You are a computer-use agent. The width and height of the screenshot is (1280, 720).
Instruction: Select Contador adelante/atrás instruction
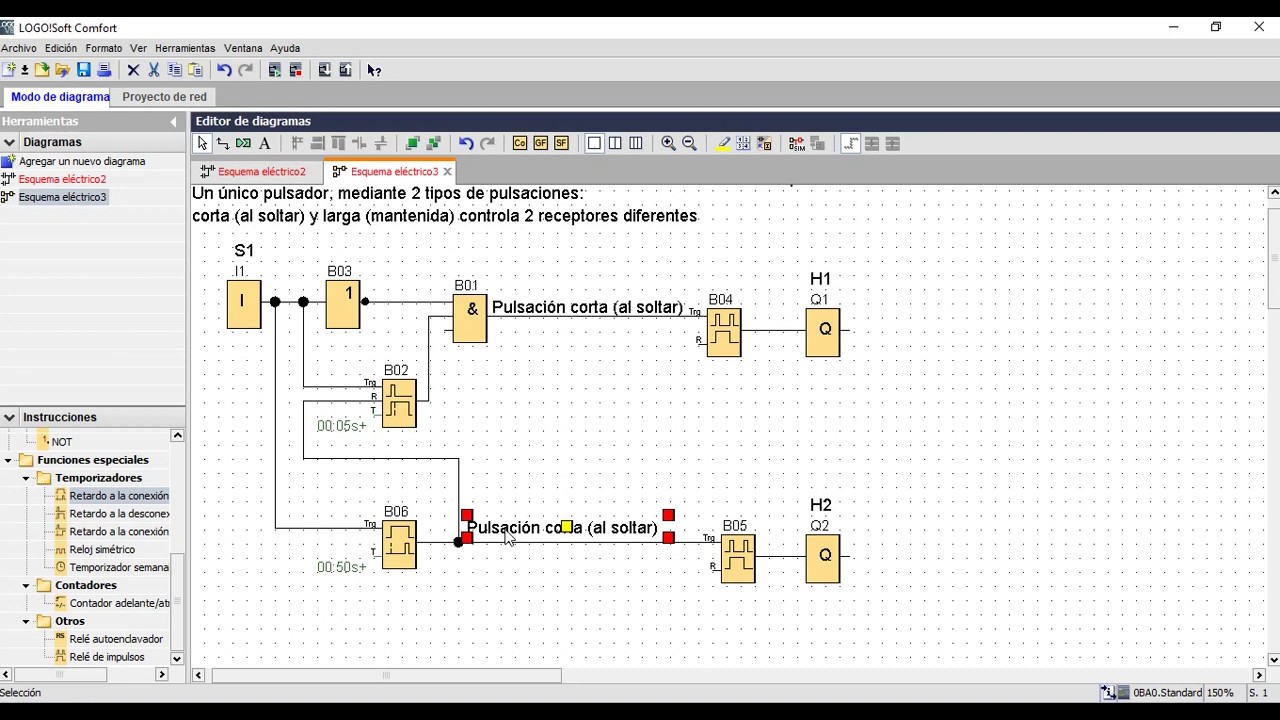tap(119, 604)
